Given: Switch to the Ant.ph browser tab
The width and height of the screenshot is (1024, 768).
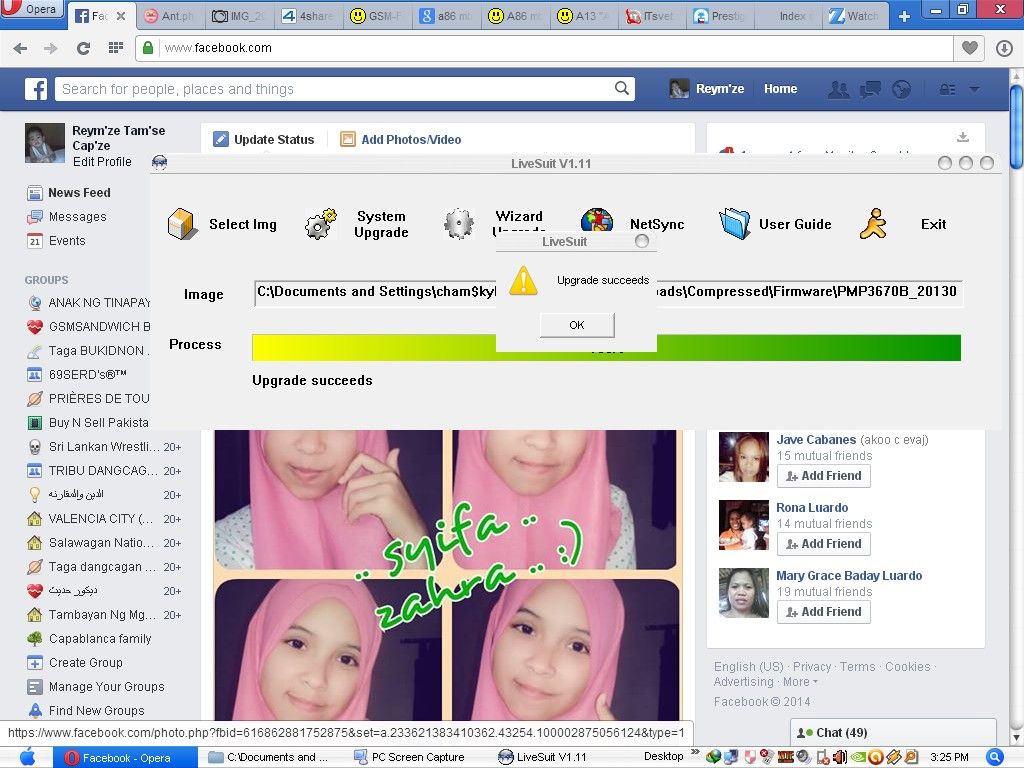Looking at the screenshot, I should [169, 16].
